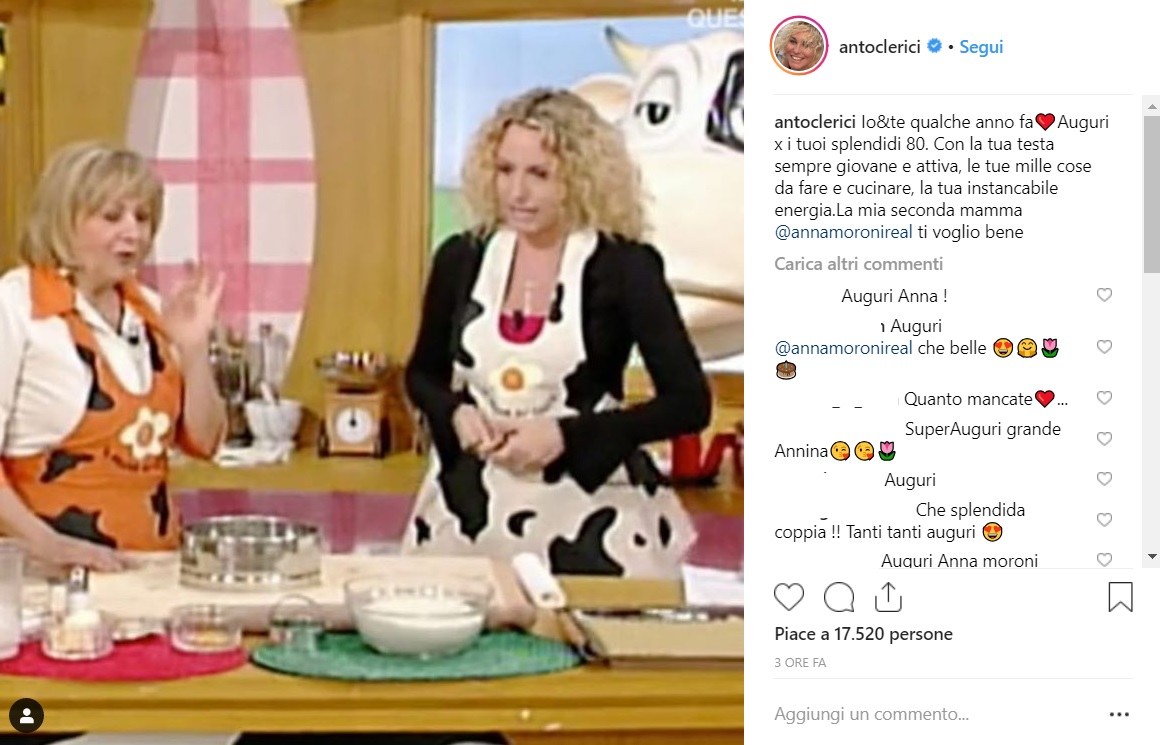Focus the 'Aggiungi un commento' field
The height and width of the screenshot is (745, 1160).
pyautogui.click(x=936, y=714)
